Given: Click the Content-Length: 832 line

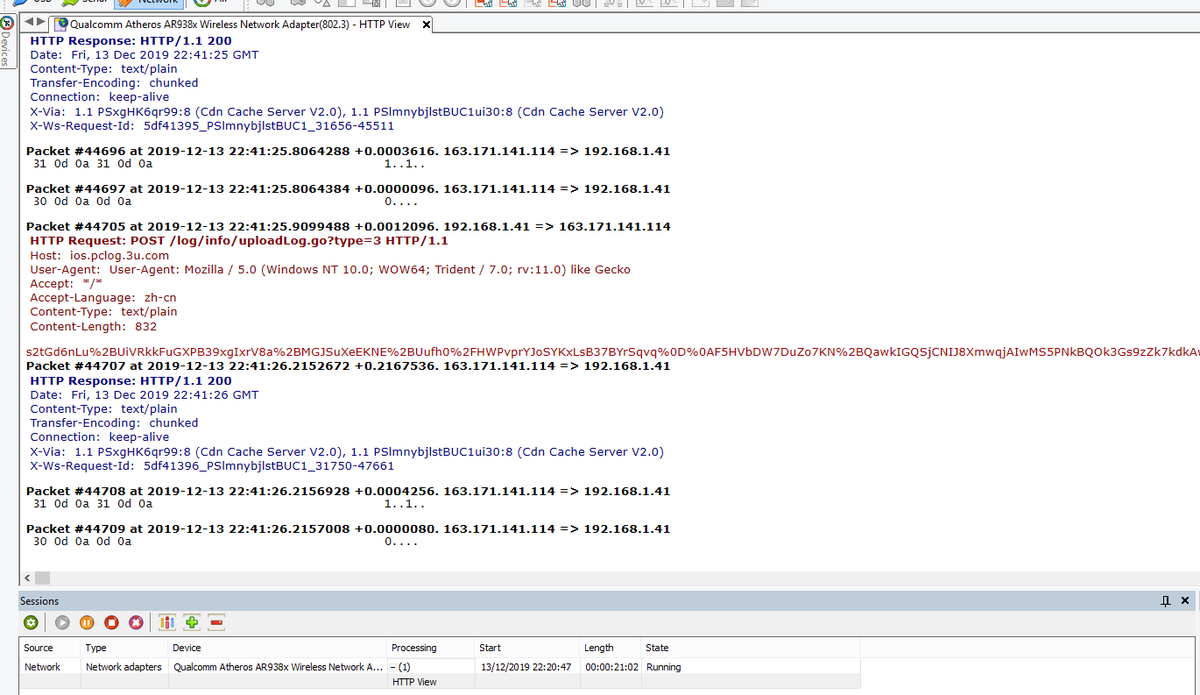Looking at the screenshot, I should coord(93,327).
